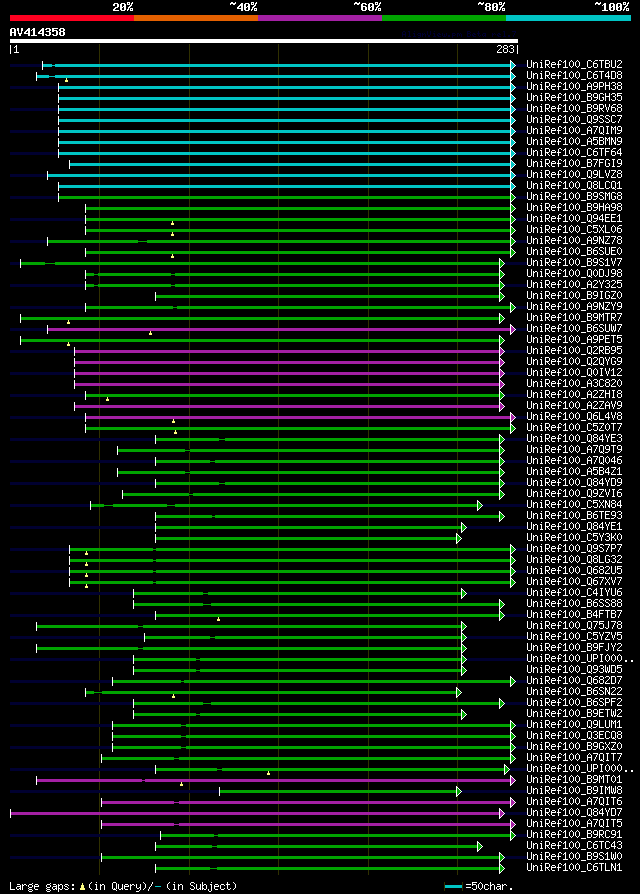
Task: Open hit UniRef100_C6TBU2
Action: pyautogui.click(x=574, y=64)
